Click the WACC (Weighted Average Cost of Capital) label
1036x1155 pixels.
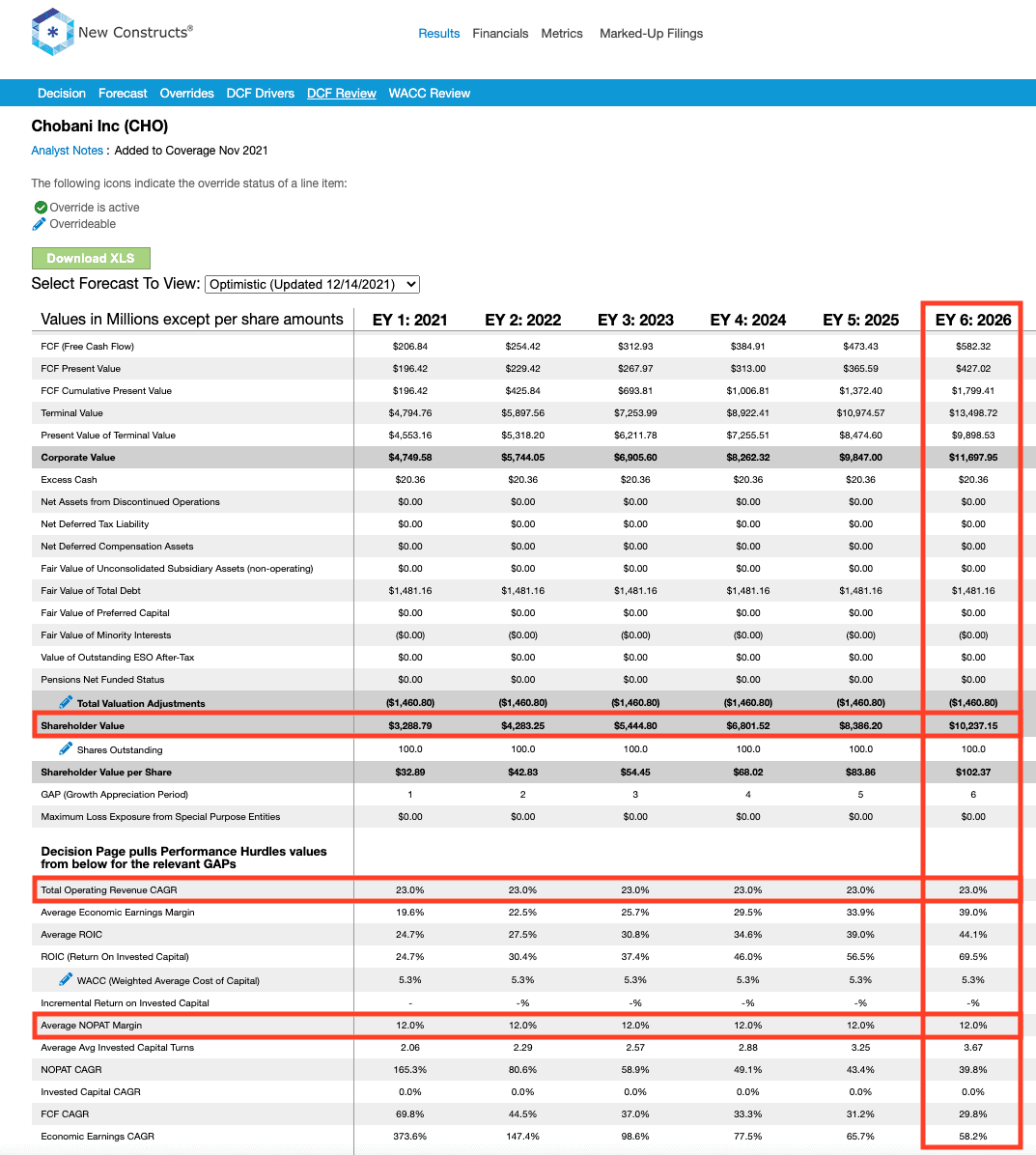pos(169,980)
